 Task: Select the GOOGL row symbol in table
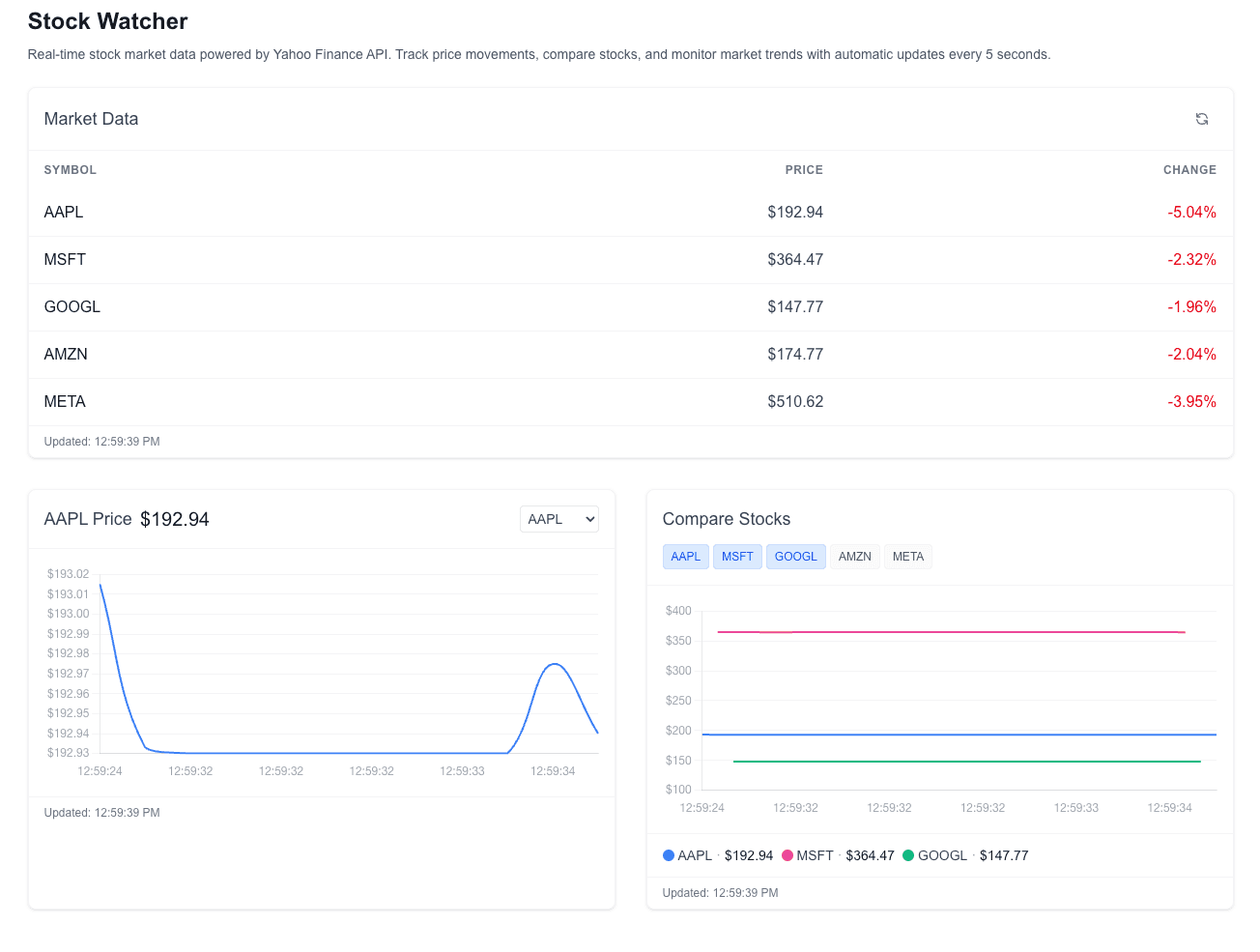click(72, 306)
